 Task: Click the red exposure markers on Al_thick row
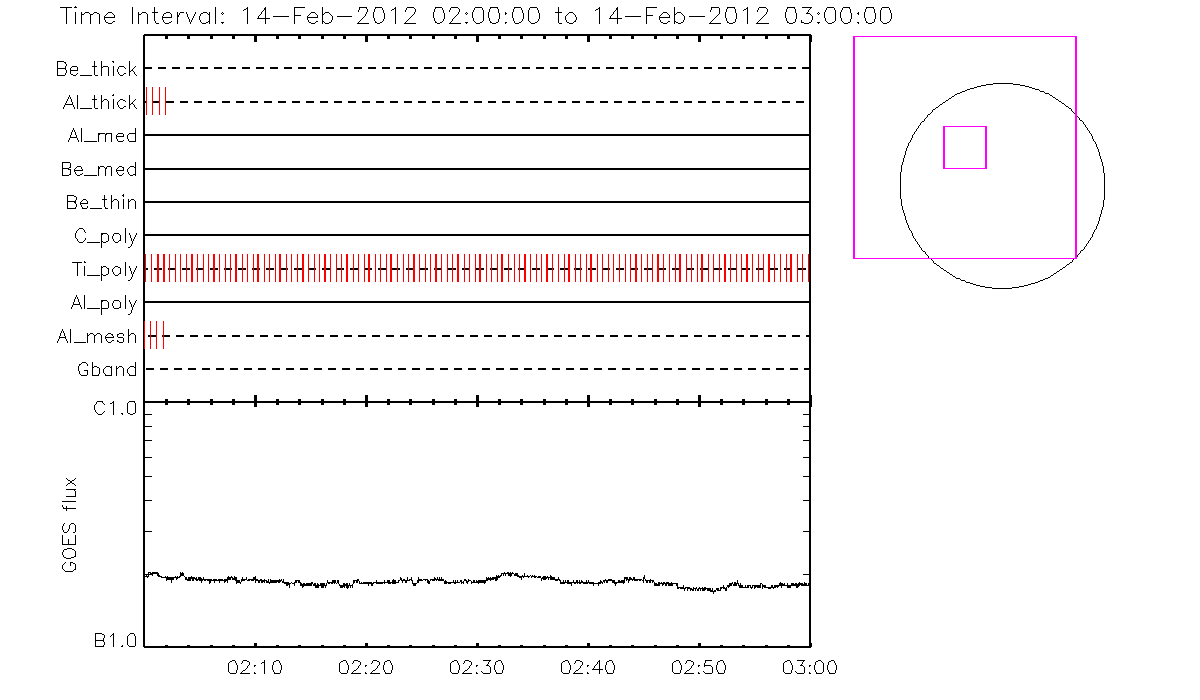(157, 102)
